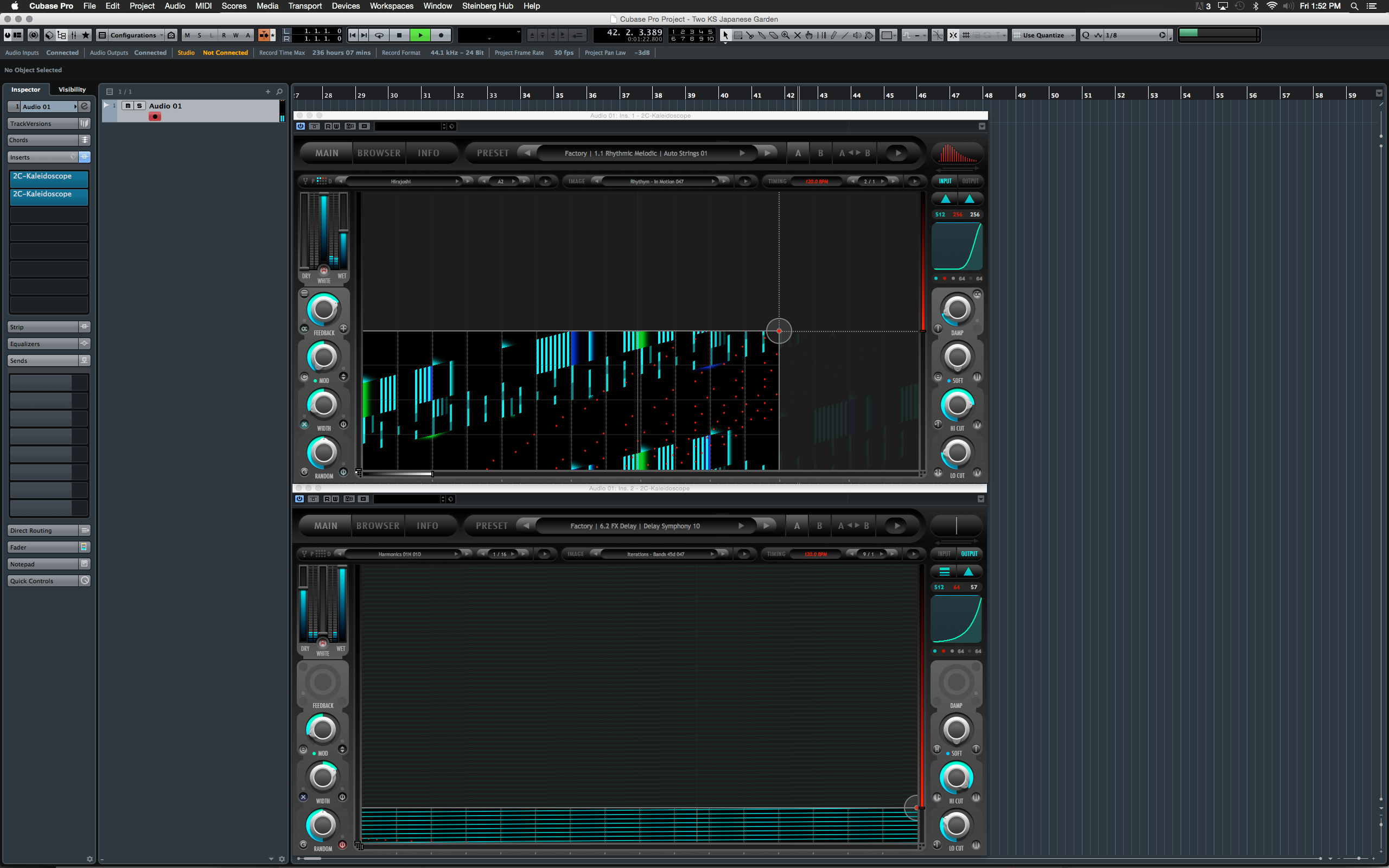Screen dimensions: 1389x868
Task: Click the green Play button
Action: coord(420,35)
